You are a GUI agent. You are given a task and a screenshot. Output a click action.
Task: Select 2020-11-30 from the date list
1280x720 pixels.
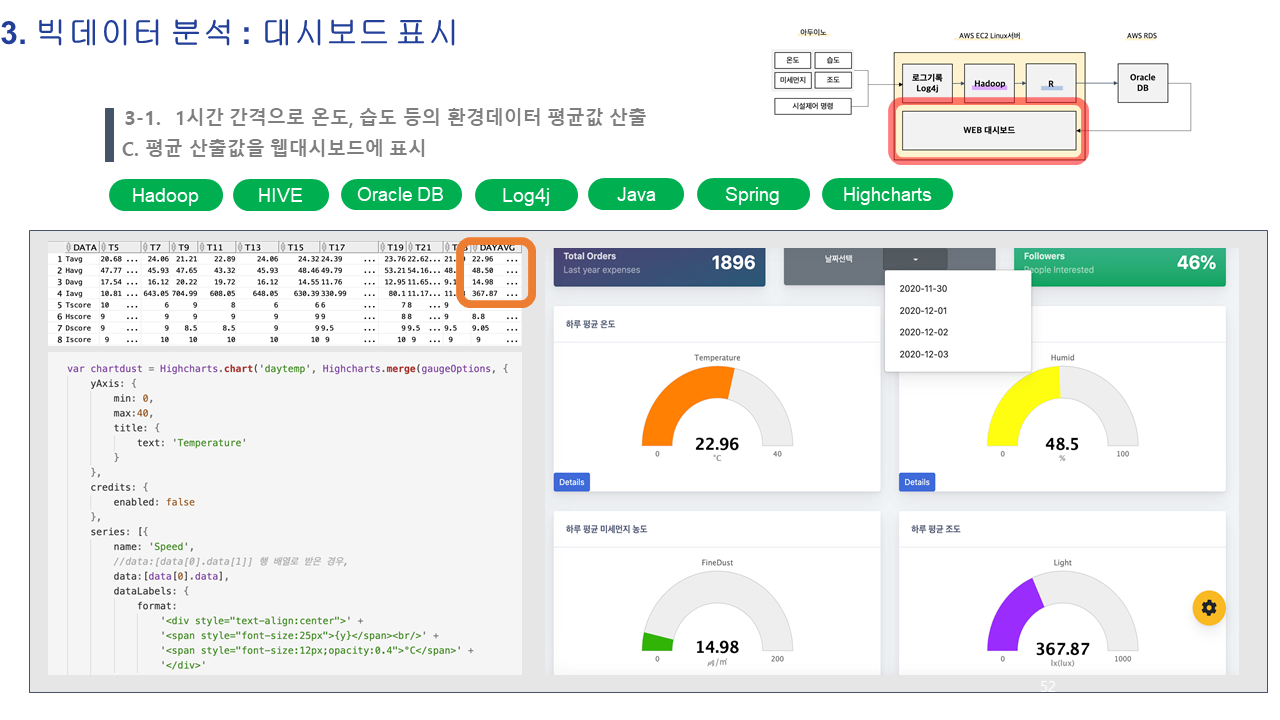click(x=923, y=289)
